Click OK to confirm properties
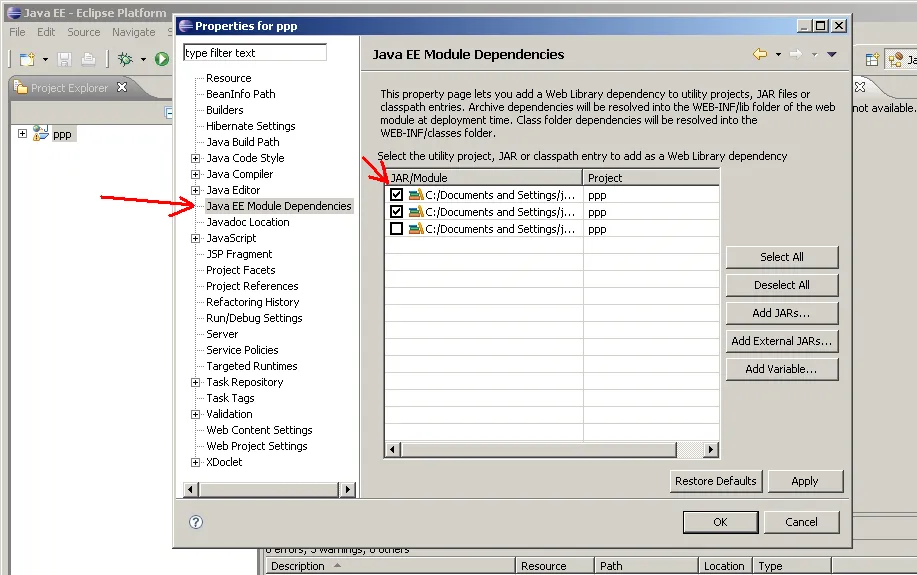917x575 pixels. click(x=720, y=522)
